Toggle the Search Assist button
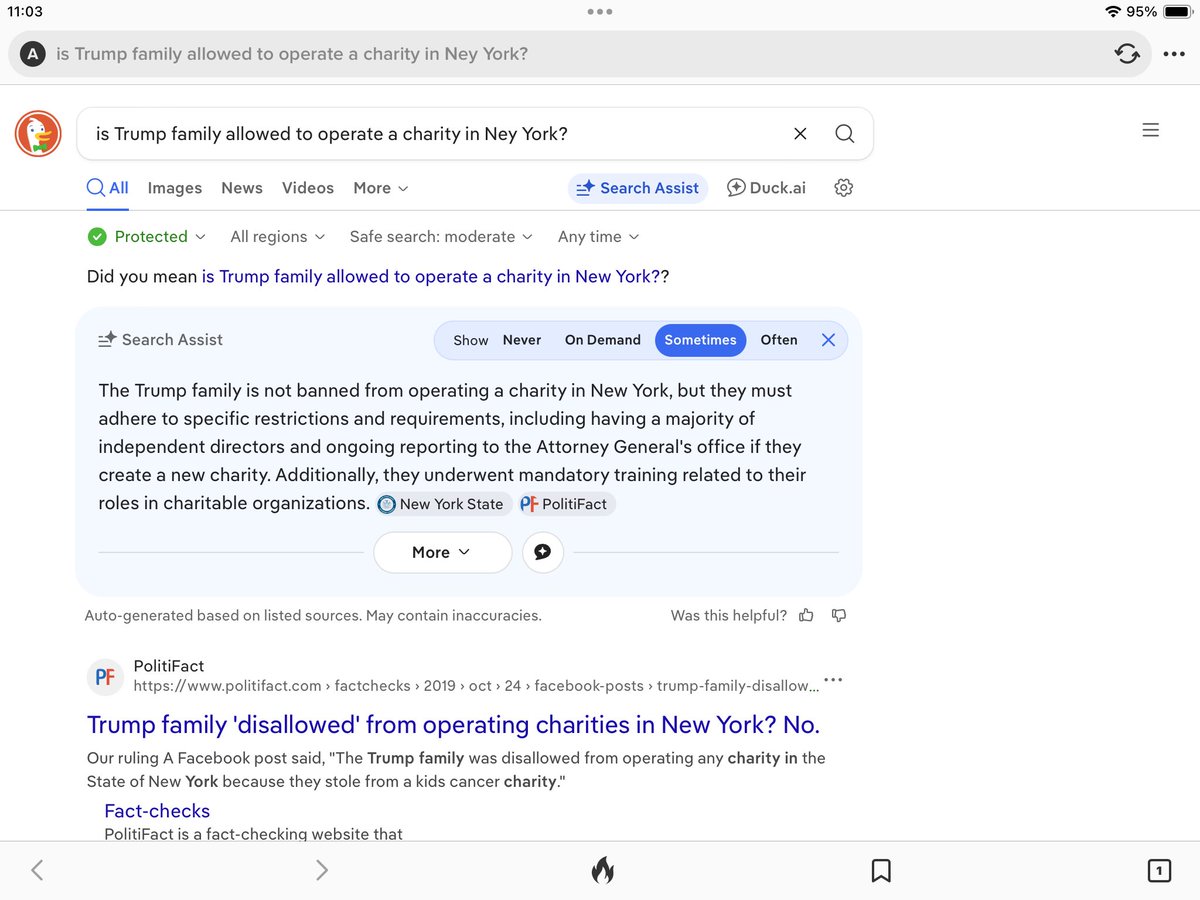The image size is (1200, 900). (638, 188)
